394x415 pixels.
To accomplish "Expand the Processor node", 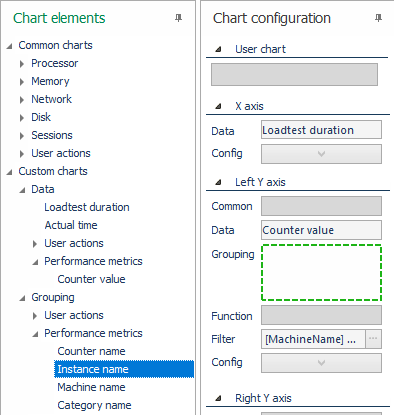I will click(22, 64).
